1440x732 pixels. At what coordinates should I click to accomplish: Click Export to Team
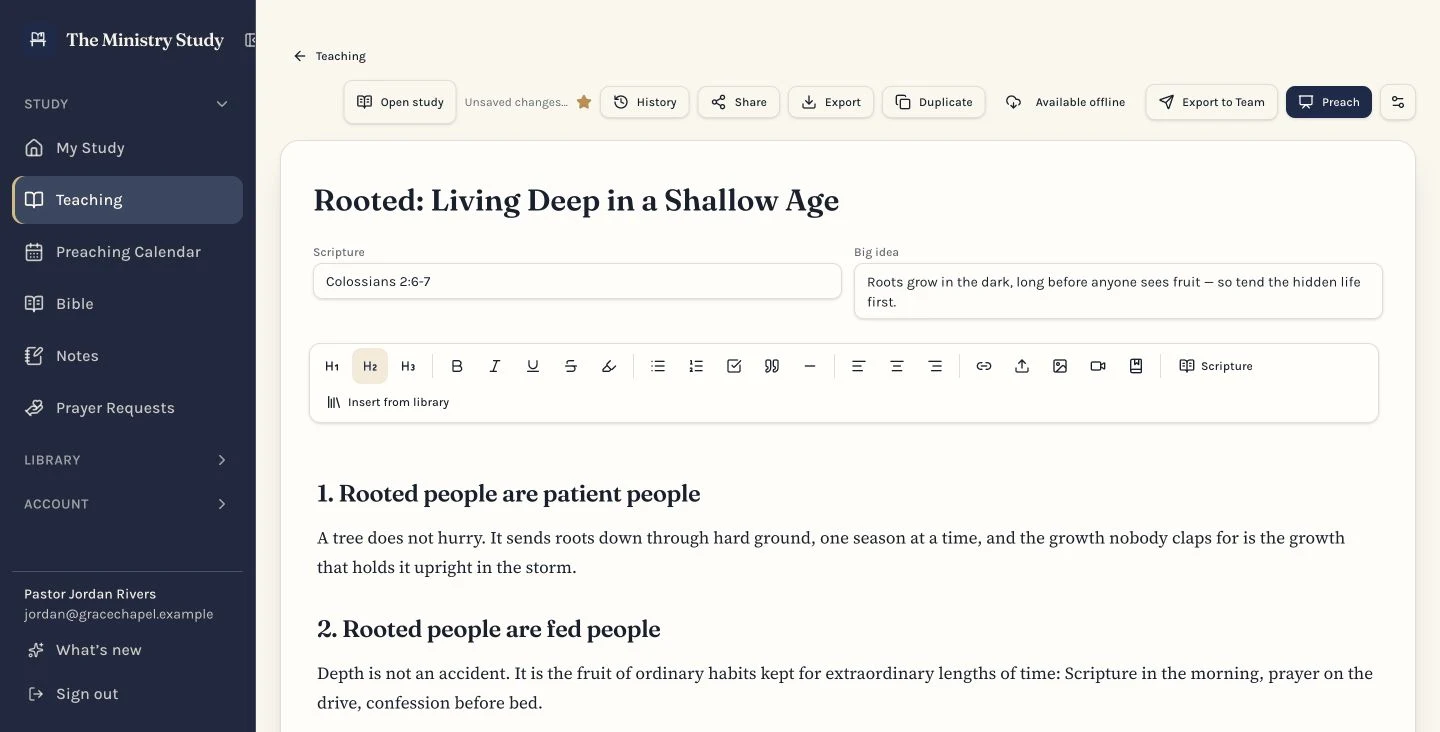1211,102
